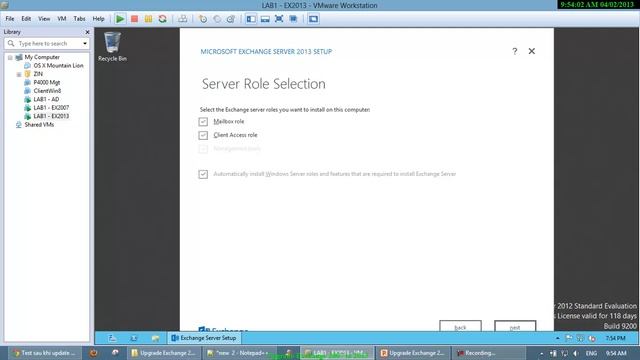
Task: Click the guest clock showing 7:54 PM
Action: pos(615,338)
